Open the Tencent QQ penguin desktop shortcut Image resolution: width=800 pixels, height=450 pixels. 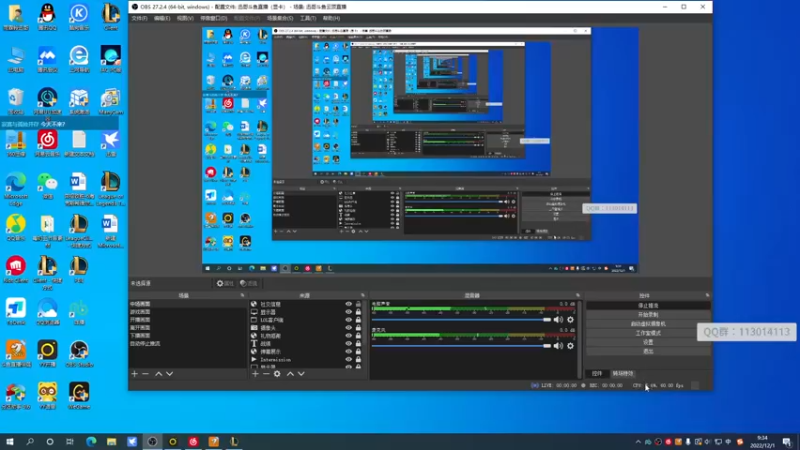pos(47,17)
